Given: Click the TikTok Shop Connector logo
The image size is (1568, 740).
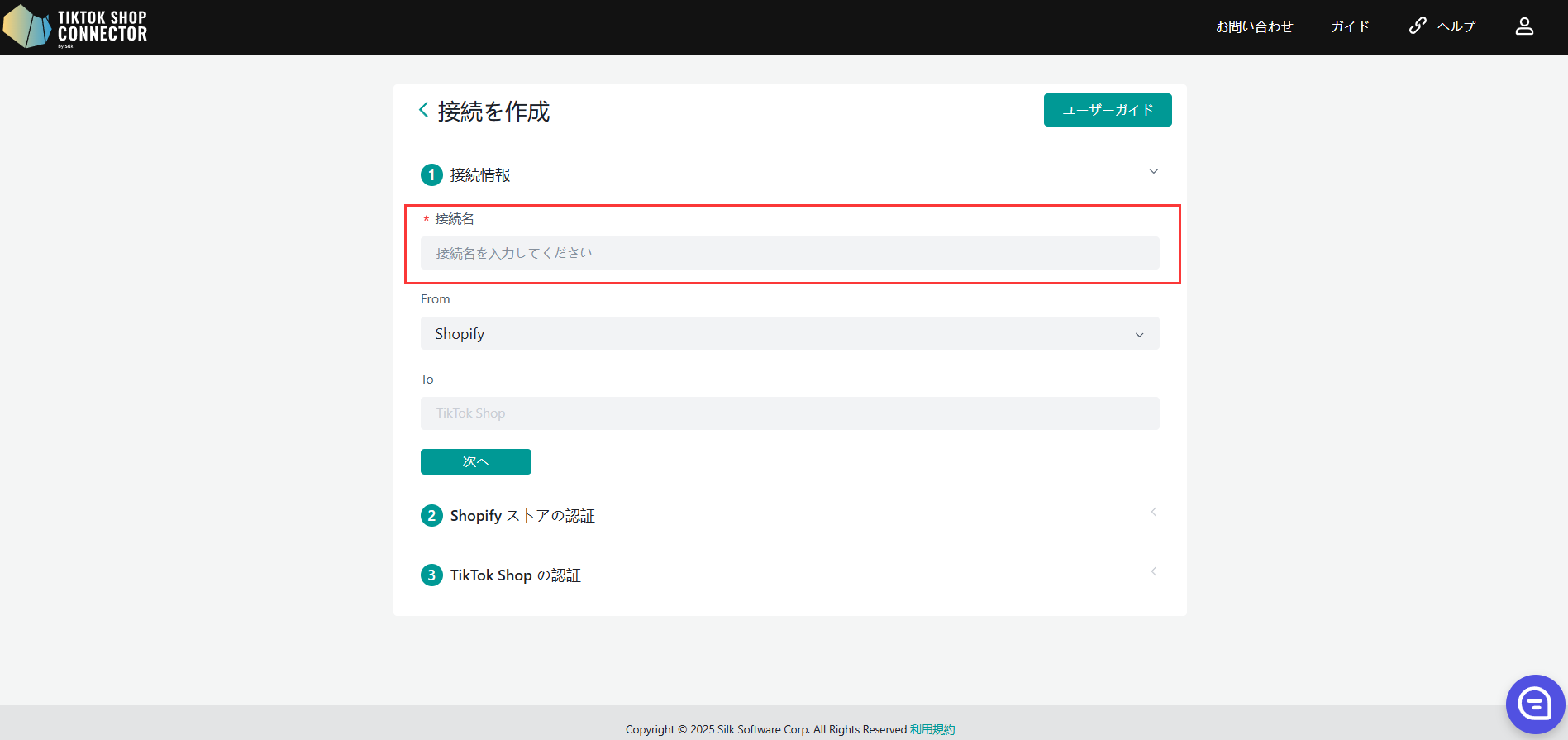Looking at the screenshot, I should [x=75, y=26].
